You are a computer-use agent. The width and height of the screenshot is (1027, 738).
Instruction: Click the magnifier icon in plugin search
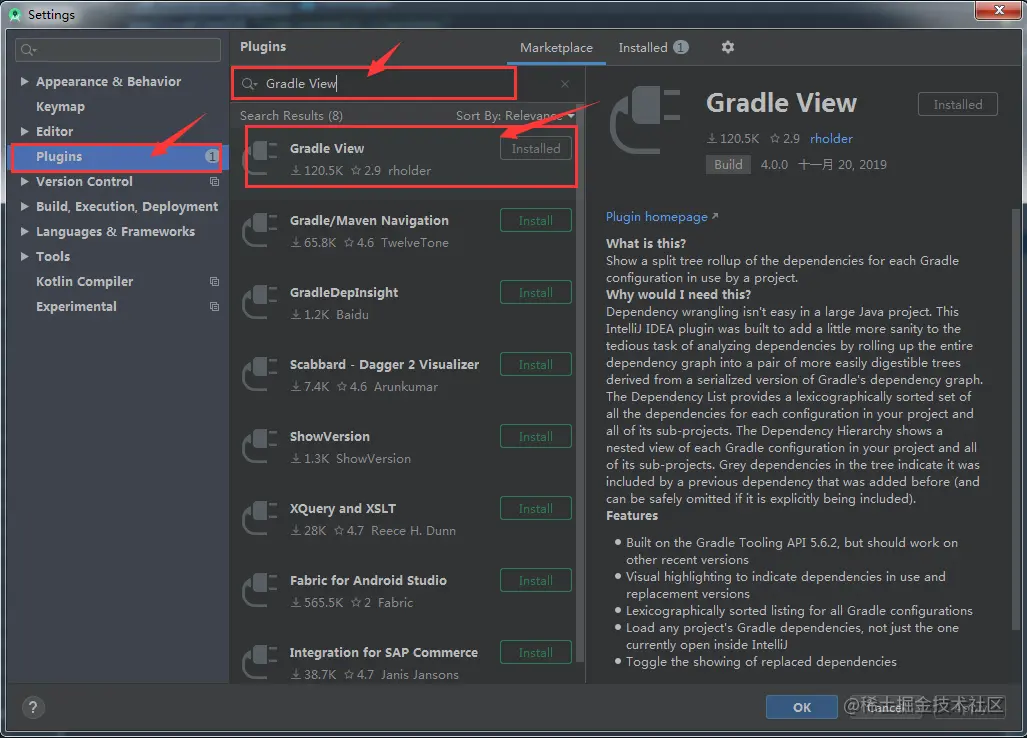click(249, 84)
